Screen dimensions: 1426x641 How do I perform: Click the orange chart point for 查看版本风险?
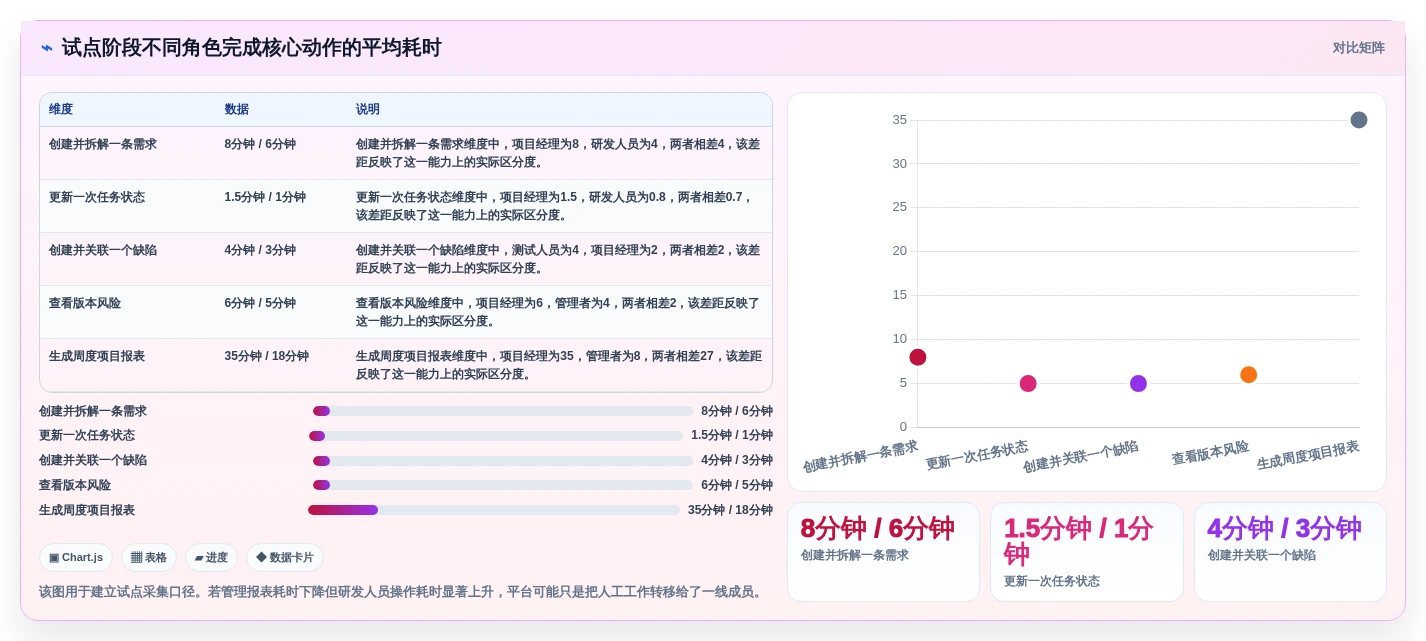pos(1249,375)
